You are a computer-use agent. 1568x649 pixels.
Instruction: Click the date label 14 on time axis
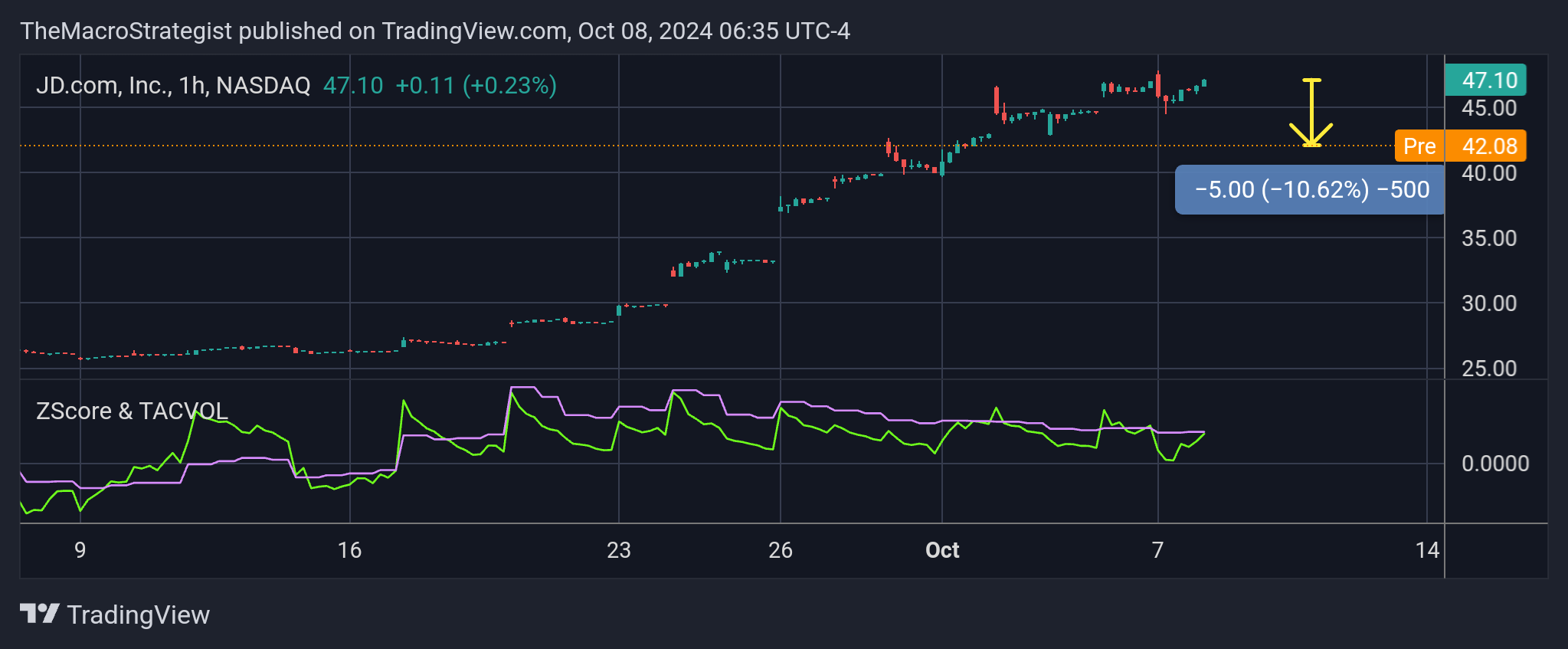1427,550
